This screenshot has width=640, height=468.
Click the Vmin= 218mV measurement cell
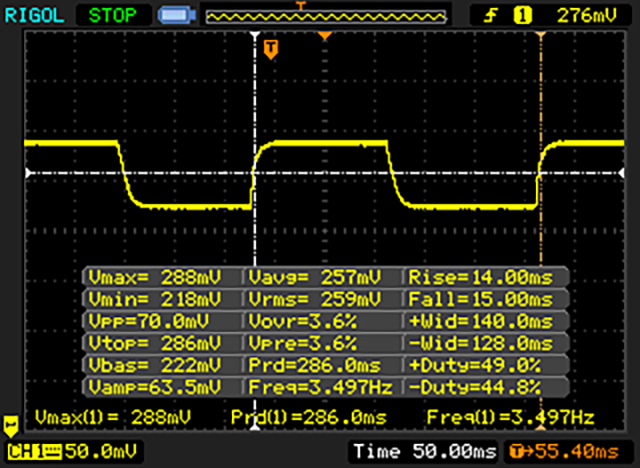click(x=161, y=299)
